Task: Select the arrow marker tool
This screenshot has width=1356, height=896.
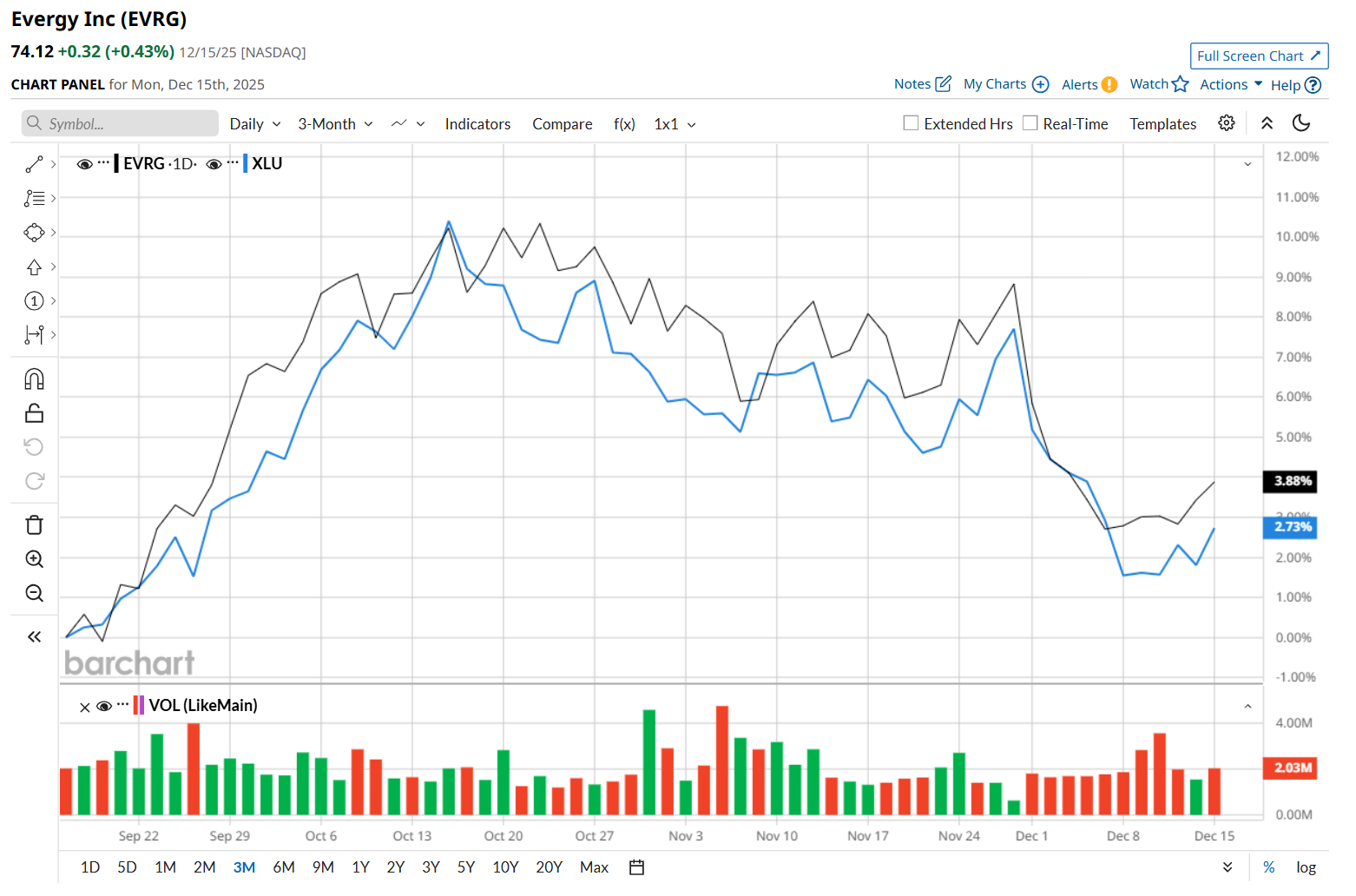Action: (x=34, y=267)
